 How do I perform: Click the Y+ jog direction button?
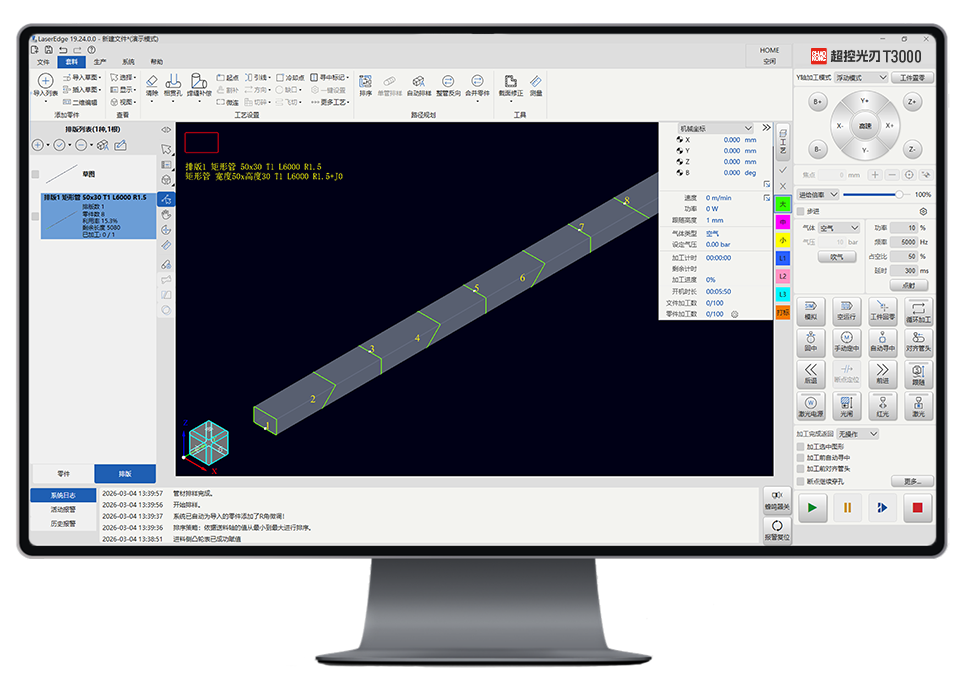pos(865,101)
